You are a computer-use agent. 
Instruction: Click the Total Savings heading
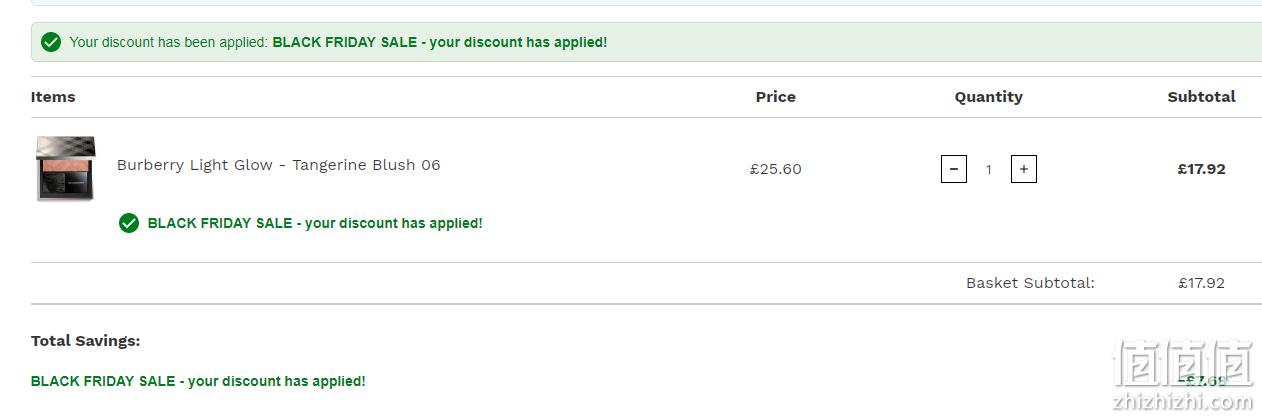[x=86, y=341]
